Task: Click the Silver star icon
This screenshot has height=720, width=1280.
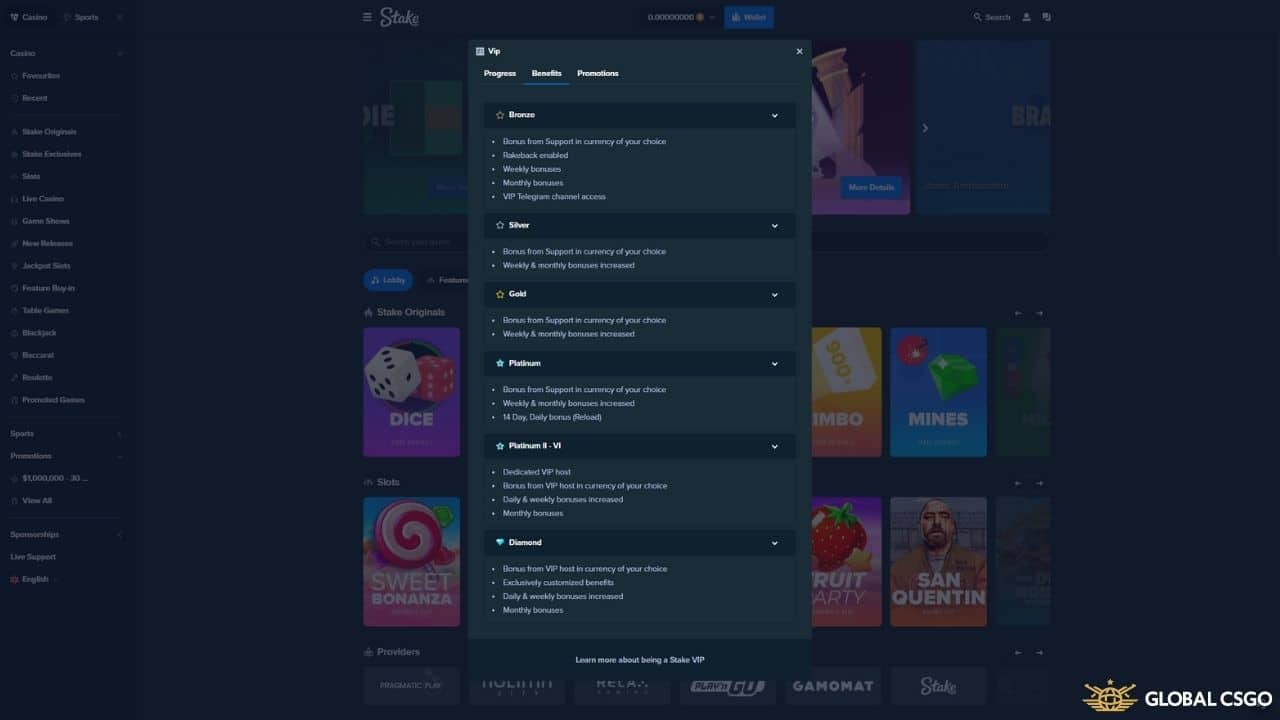Action: [500, 225]
